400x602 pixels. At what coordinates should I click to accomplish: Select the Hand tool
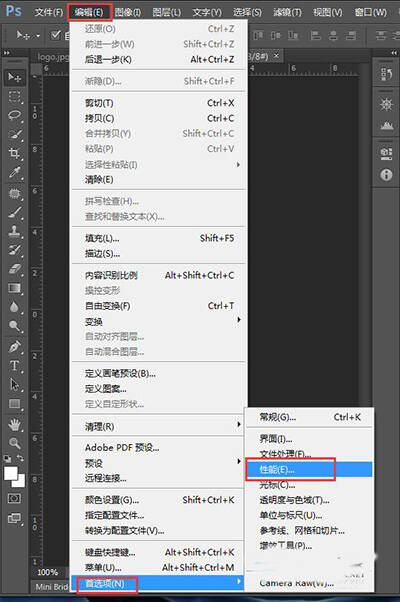(14, 425)
